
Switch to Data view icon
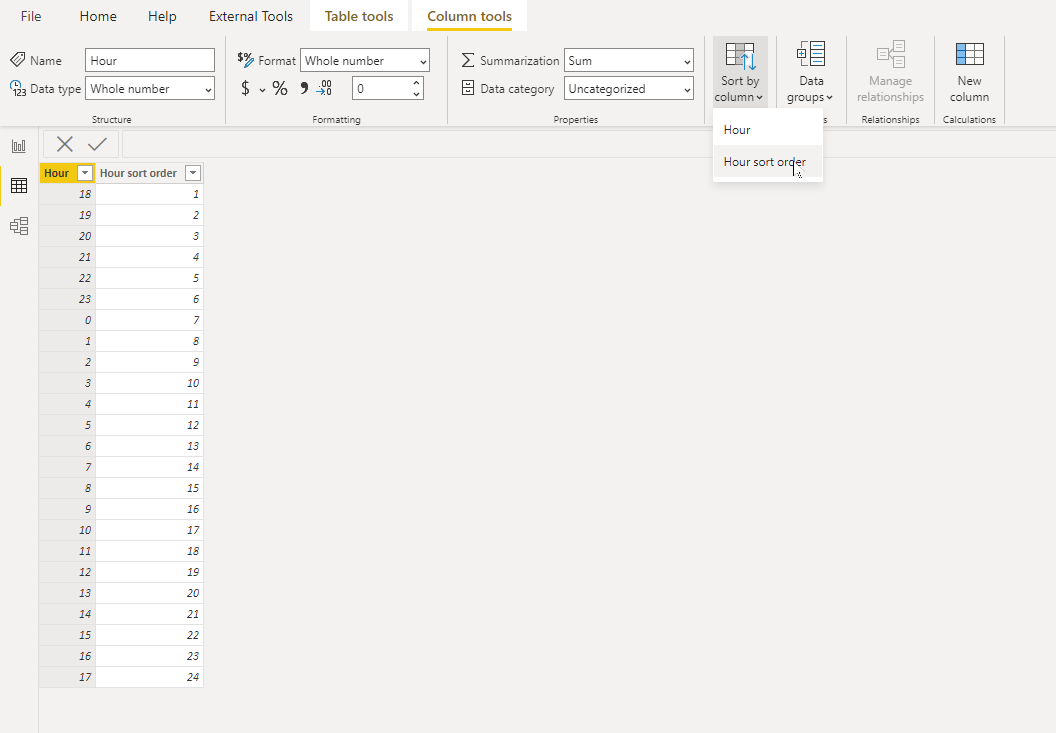19,185
